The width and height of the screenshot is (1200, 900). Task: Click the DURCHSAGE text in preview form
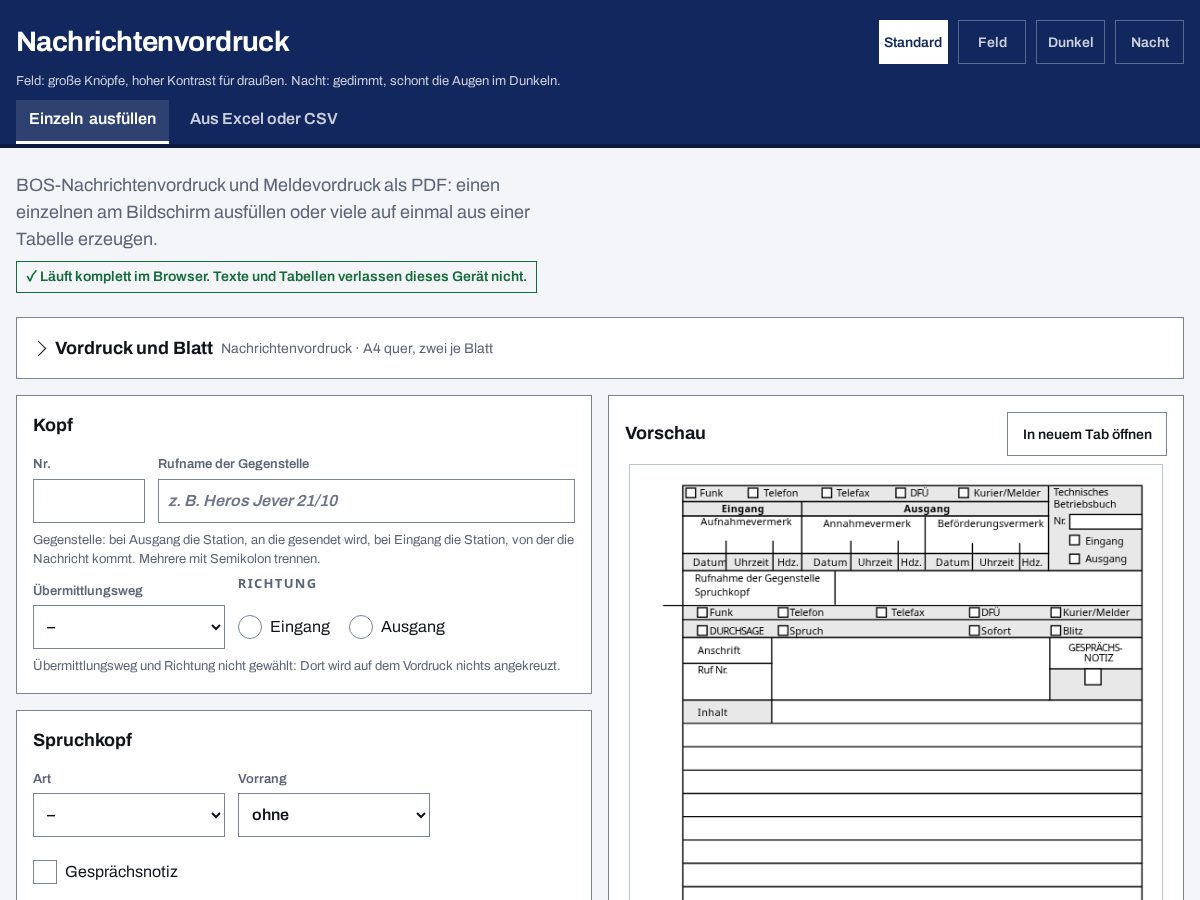coord(736,631)
